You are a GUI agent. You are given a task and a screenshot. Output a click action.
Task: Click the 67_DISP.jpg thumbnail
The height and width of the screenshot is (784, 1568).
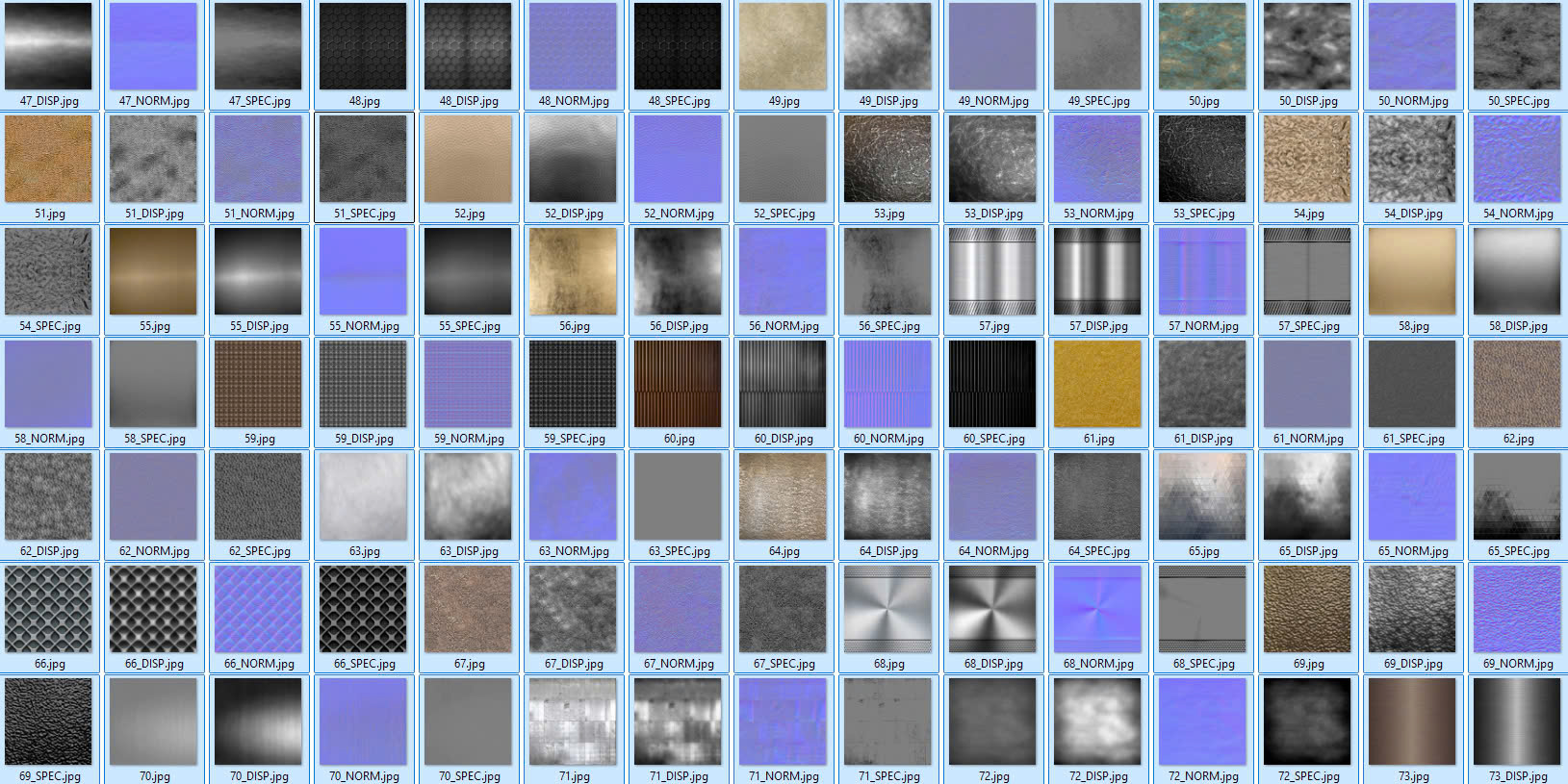(573, 609)
